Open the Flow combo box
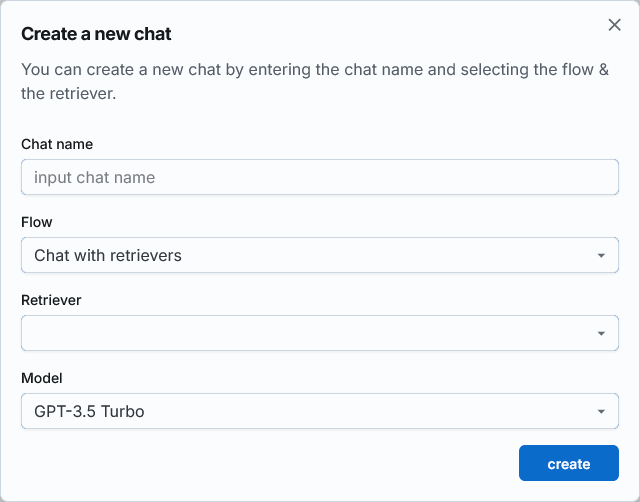Screen dimensions: 640x502 coord(320,255)
